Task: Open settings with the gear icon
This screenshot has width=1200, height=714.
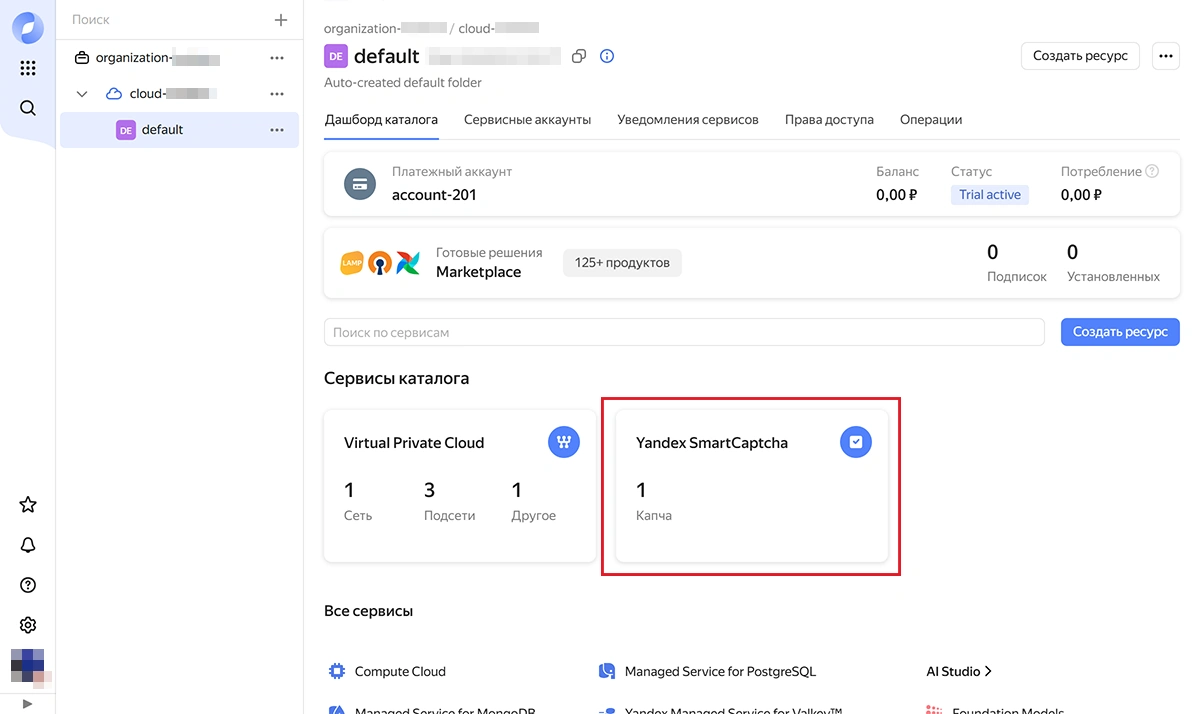Action: tap(28, 625)
